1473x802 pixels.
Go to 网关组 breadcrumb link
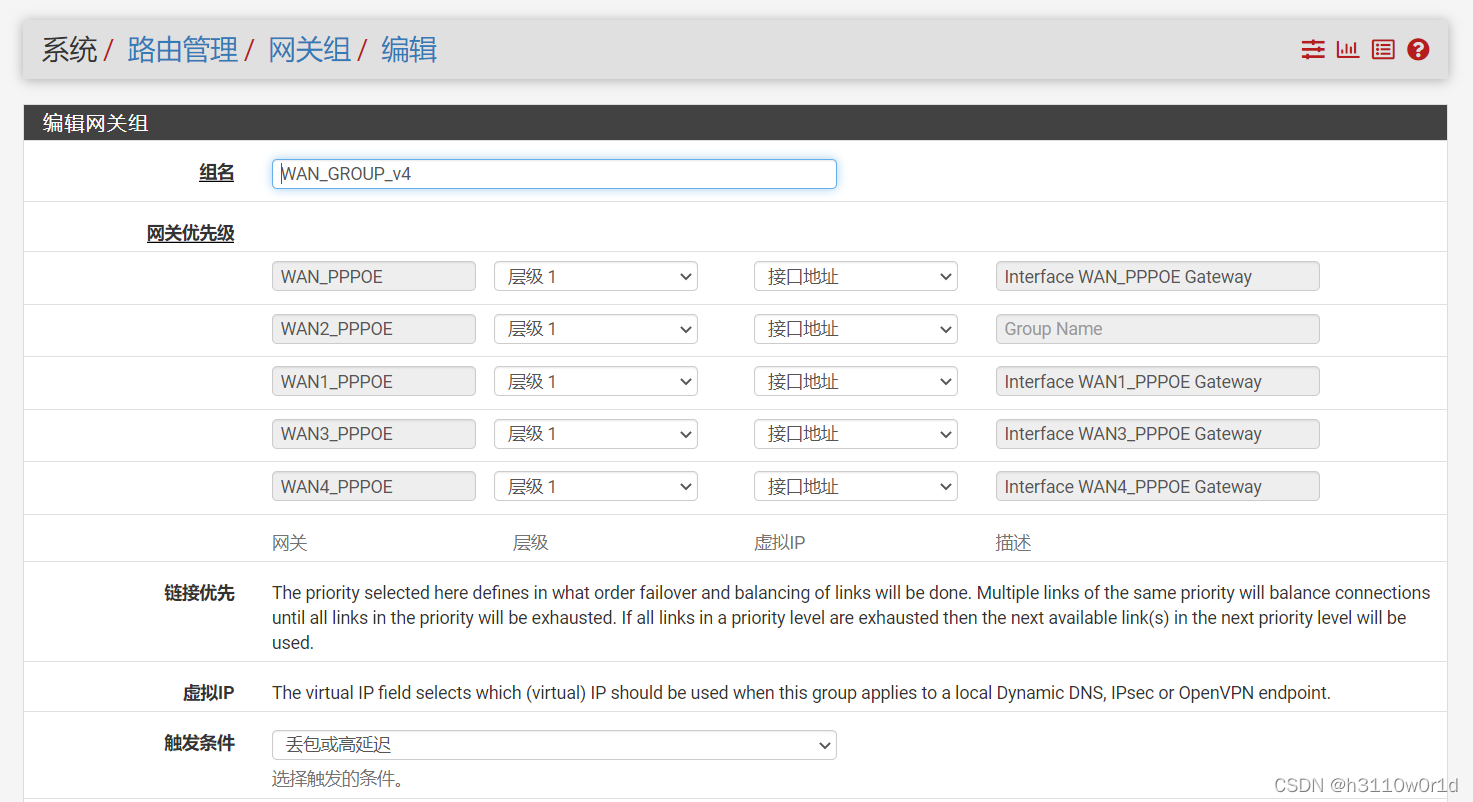(310, 50)
